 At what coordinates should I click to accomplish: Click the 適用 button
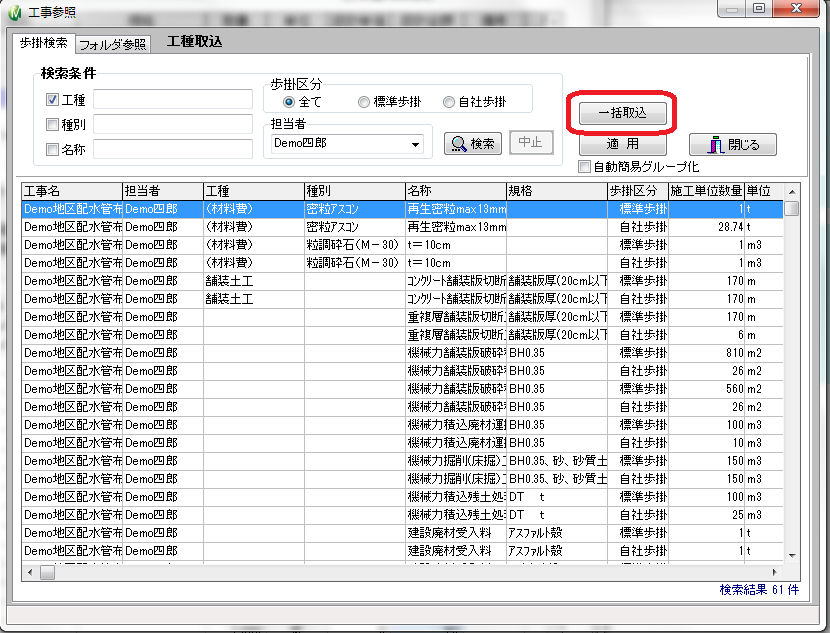[x=622, y=144]
